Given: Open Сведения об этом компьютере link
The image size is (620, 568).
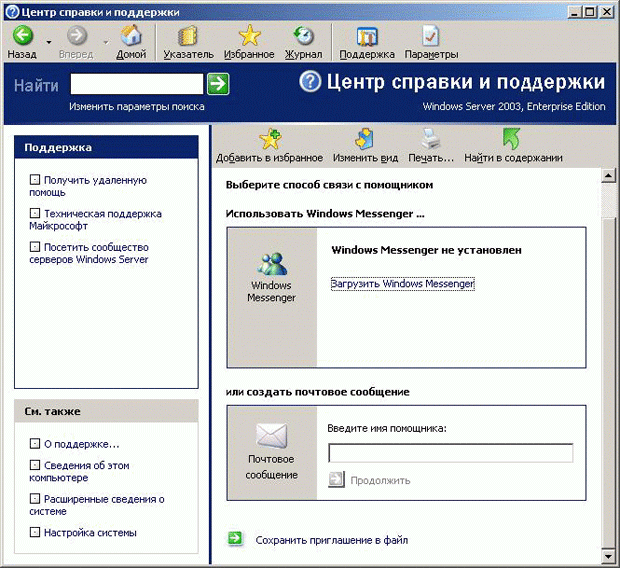Looking at the screenshot, I should [79, 471].
